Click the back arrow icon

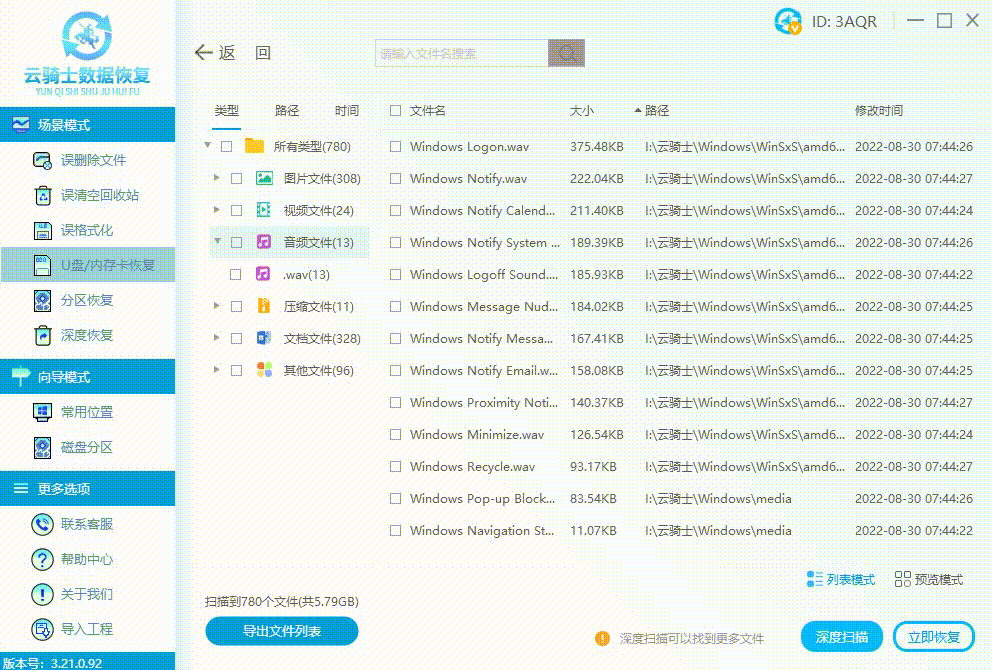[x=203, y=53]
